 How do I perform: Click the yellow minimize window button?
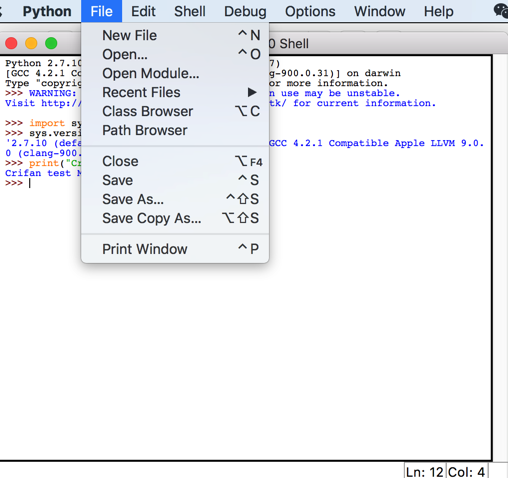31,43
